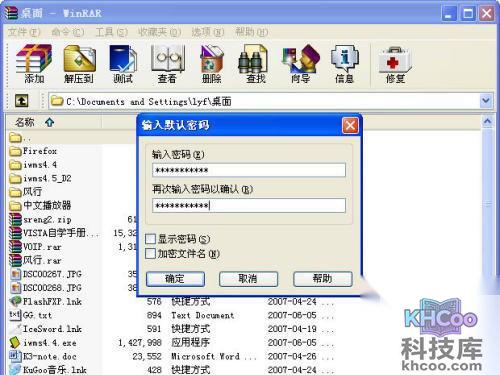The image size is (500, 375).
Task: Select the IceSword.lnk shortcut
Action: (46, 329)
